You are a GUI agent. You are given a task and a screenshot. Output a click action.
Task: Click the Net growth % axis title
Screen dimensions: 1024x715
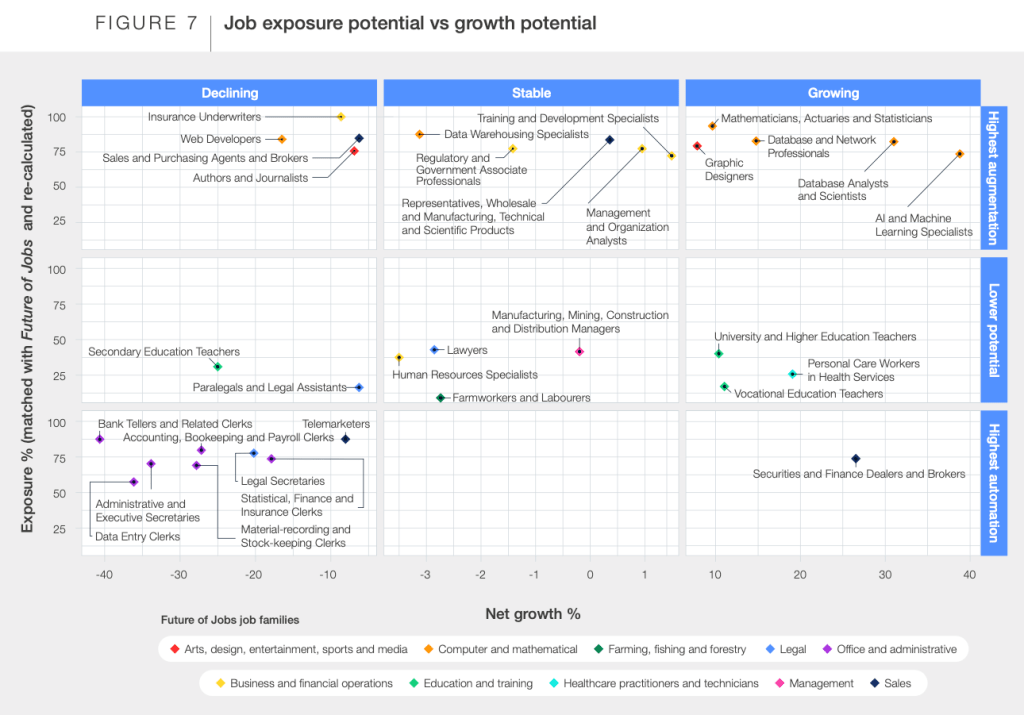tap(532, 614)
